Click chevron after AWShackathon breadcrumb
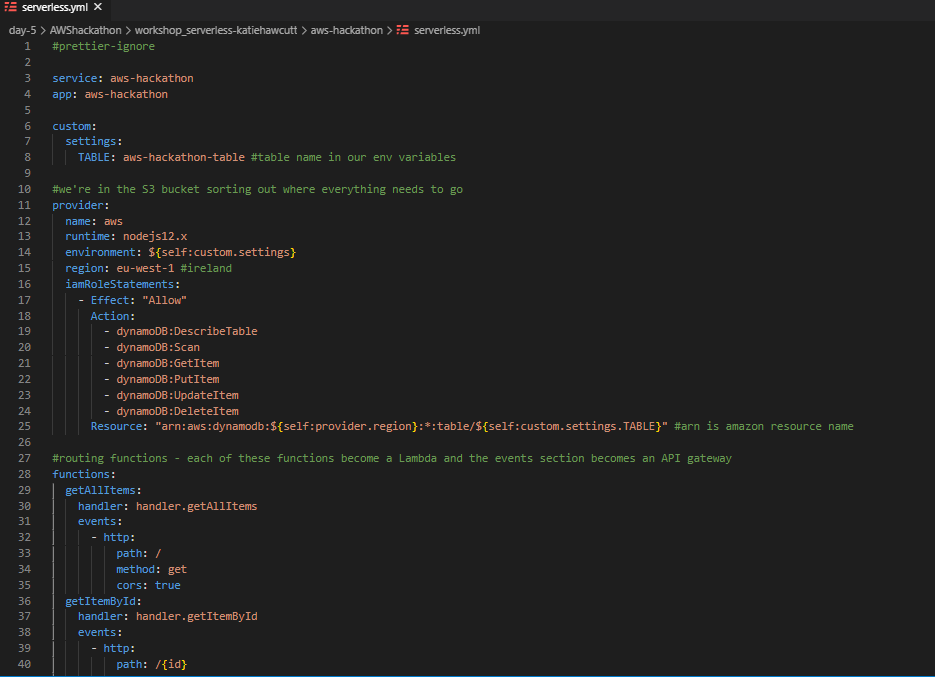Viewport: 935px width, 677px height. 128,30
